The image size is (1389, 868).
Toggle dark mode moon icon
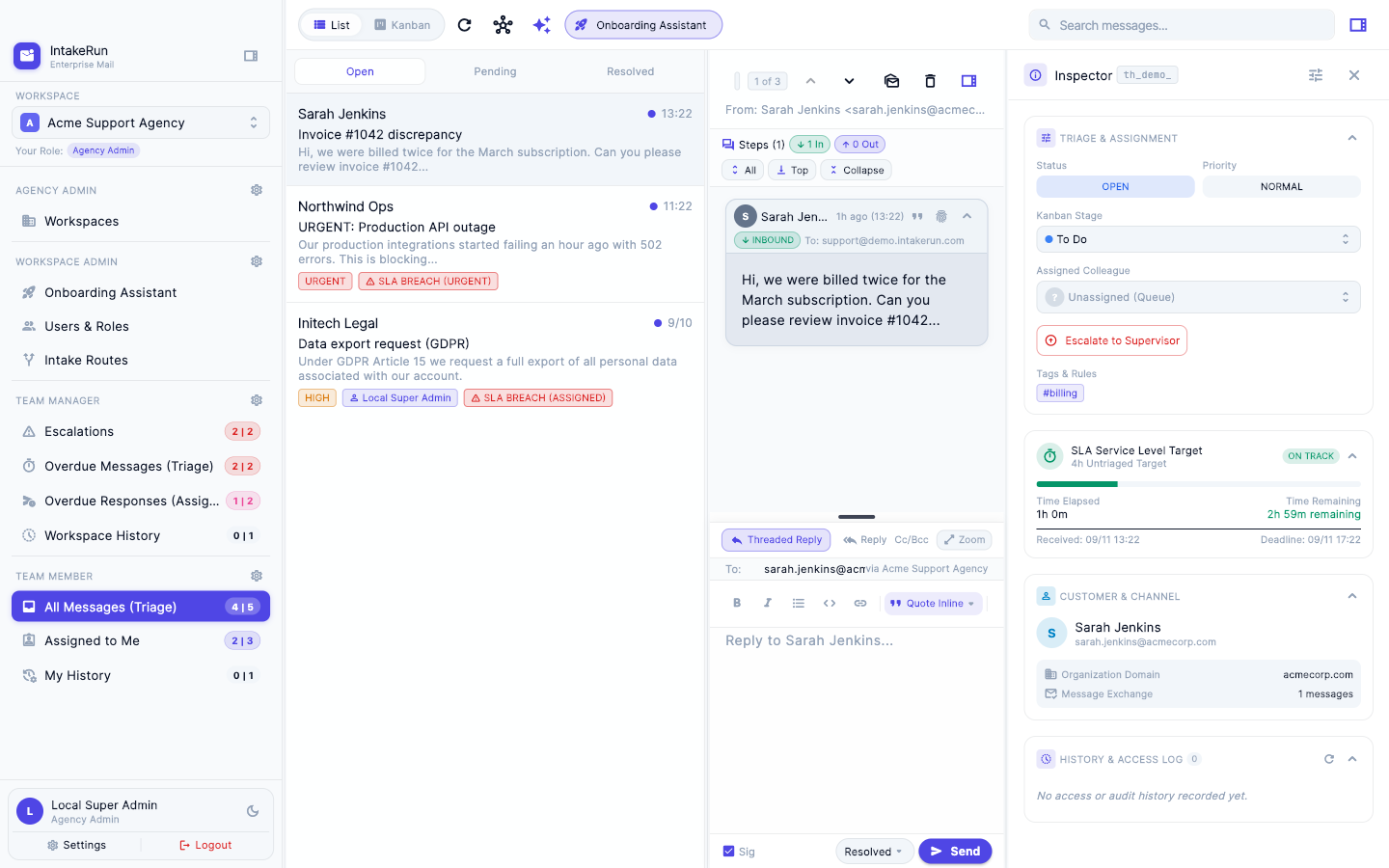[x=253, y=811]
